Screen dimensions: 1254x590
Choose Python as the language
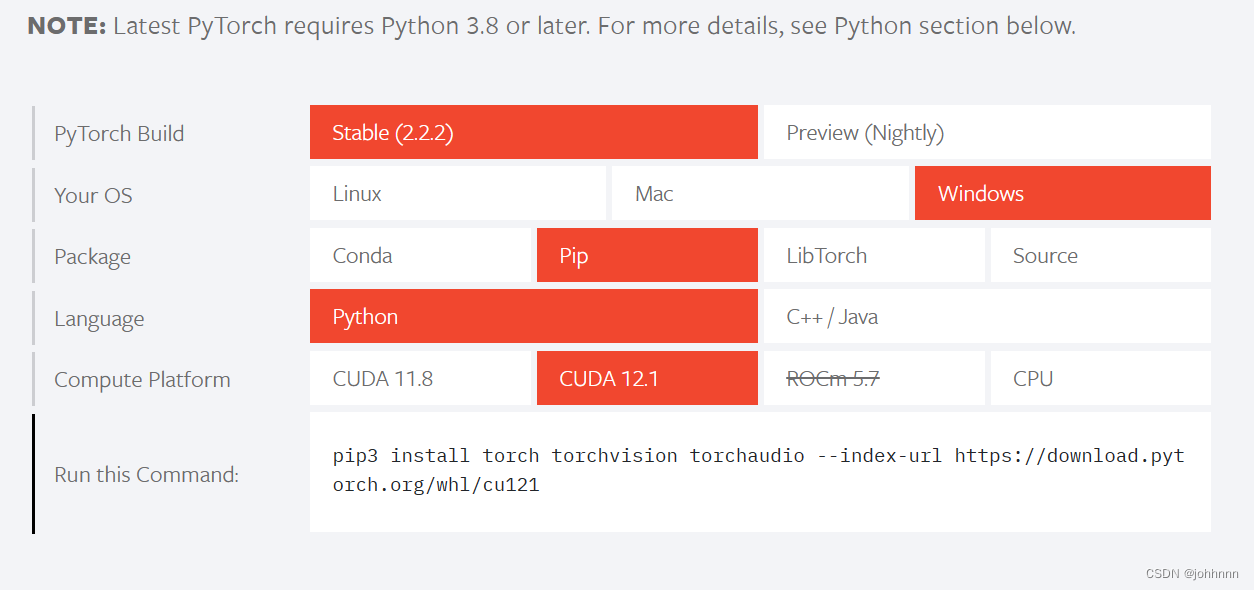click(x=533, y=316)
